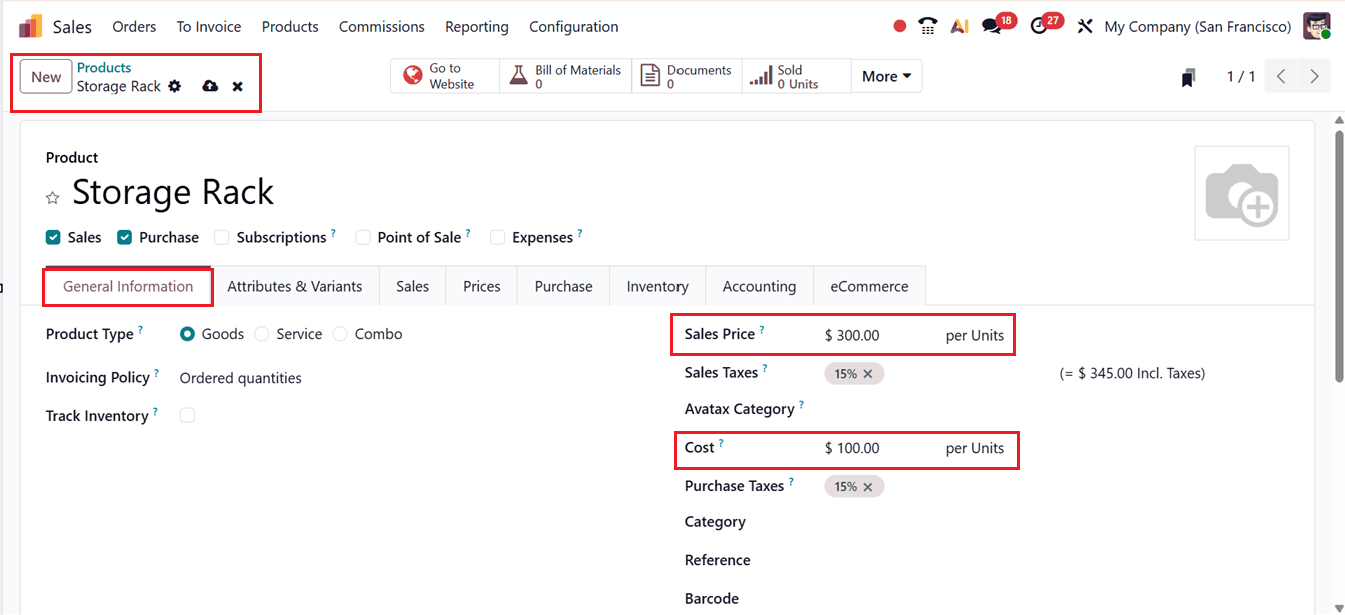
Task: Remove the 15% sales tax tag
Action: (869, 373)
